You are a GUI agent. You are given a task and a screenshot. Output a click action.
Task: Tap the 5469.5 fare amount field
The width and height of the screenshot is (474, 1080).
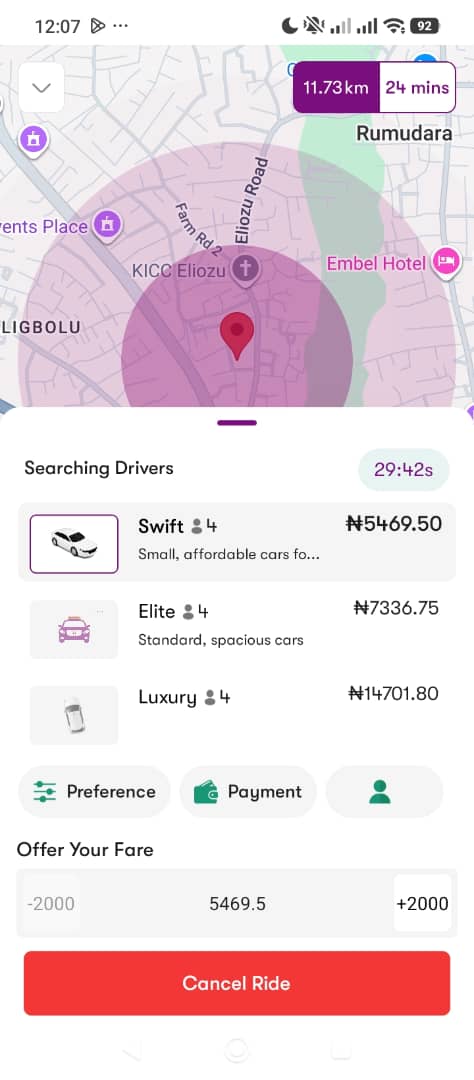pyautogui.click(x=237, y=904)
